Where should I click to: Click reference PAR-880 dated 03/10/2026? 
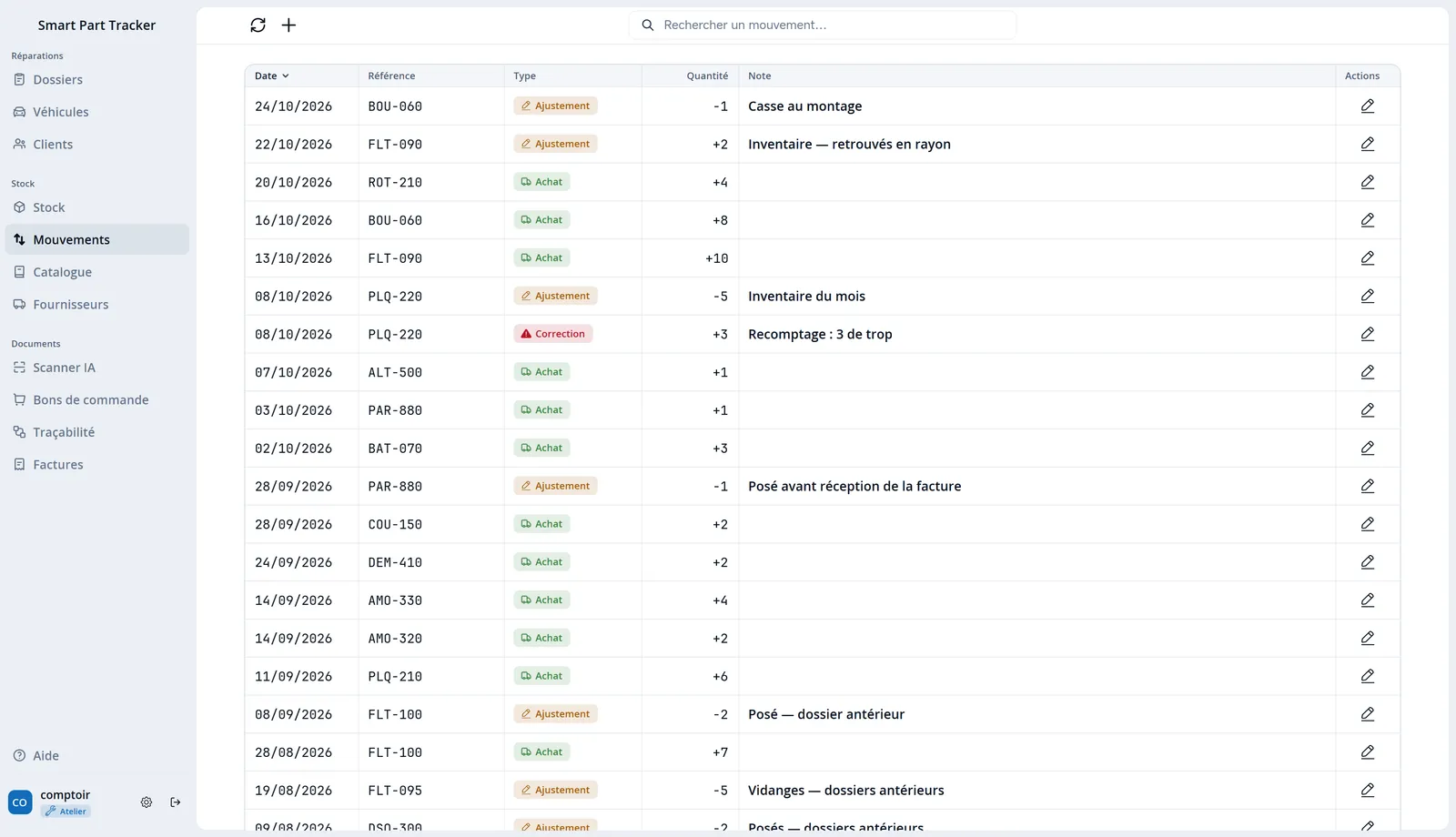coord(395,410)
